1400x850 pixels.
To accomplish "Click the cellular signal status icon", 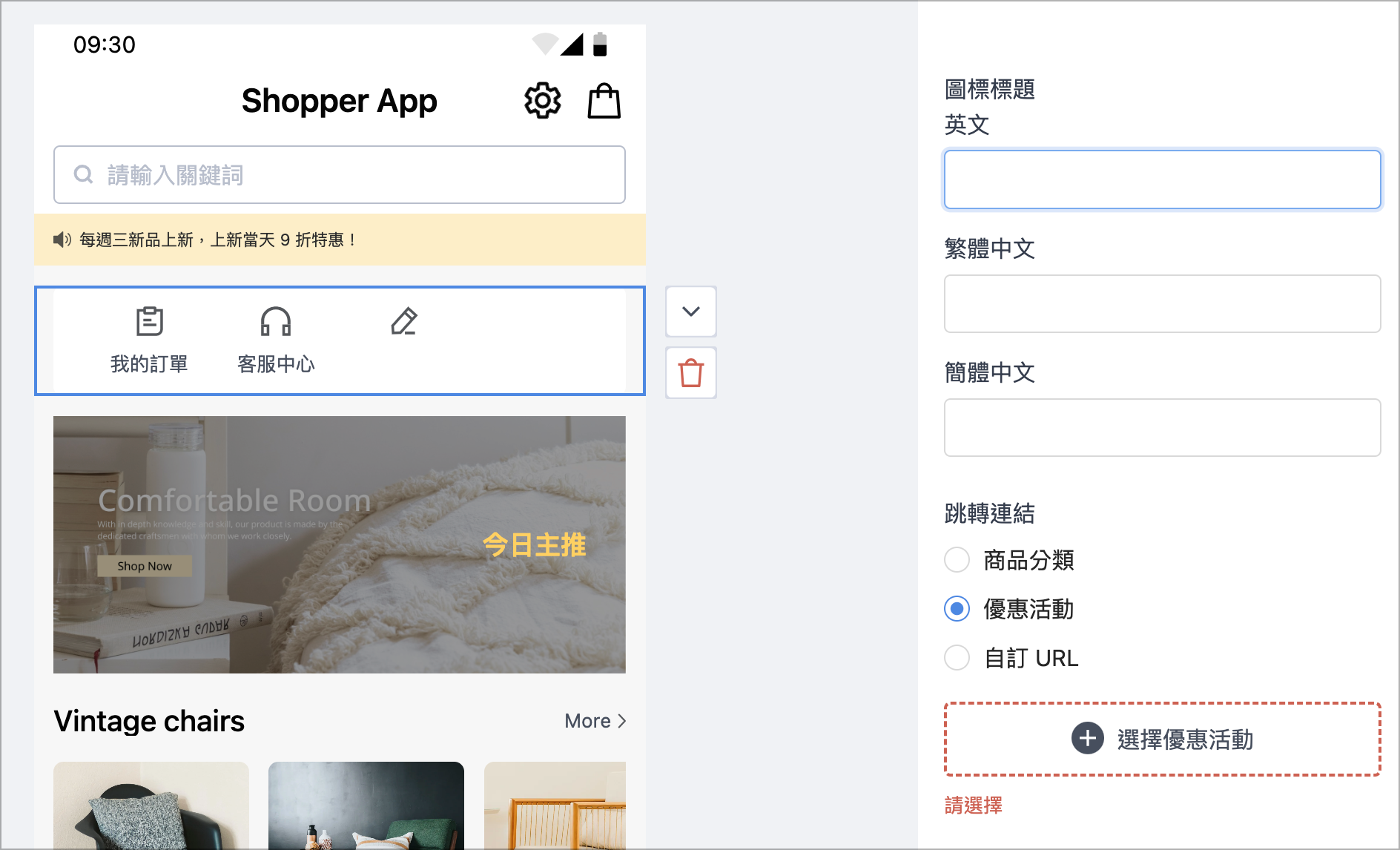I will 572,45.
